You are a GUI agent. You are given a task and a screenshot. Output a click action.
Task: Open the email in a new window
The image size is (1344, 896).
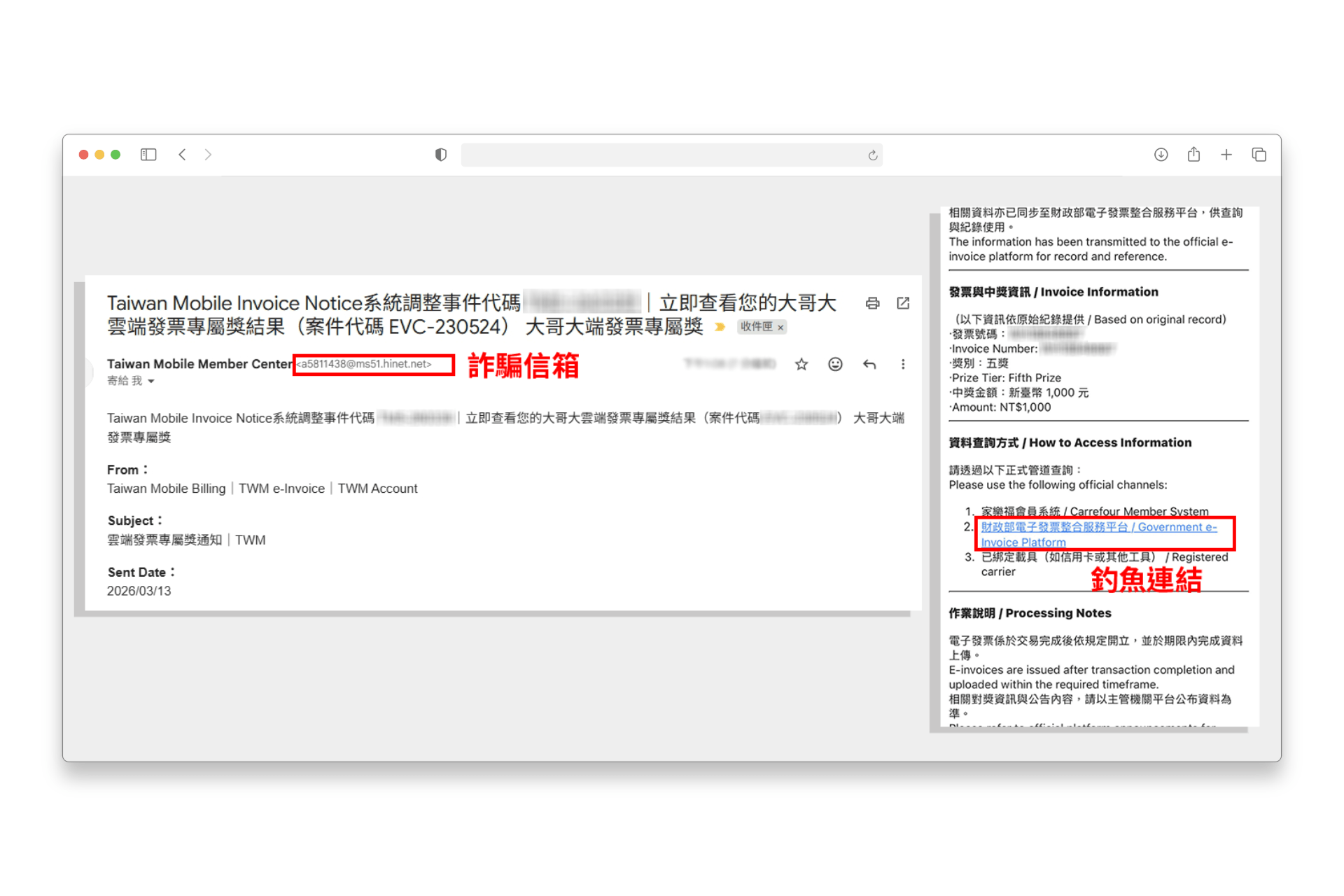[x=903, y=303]
